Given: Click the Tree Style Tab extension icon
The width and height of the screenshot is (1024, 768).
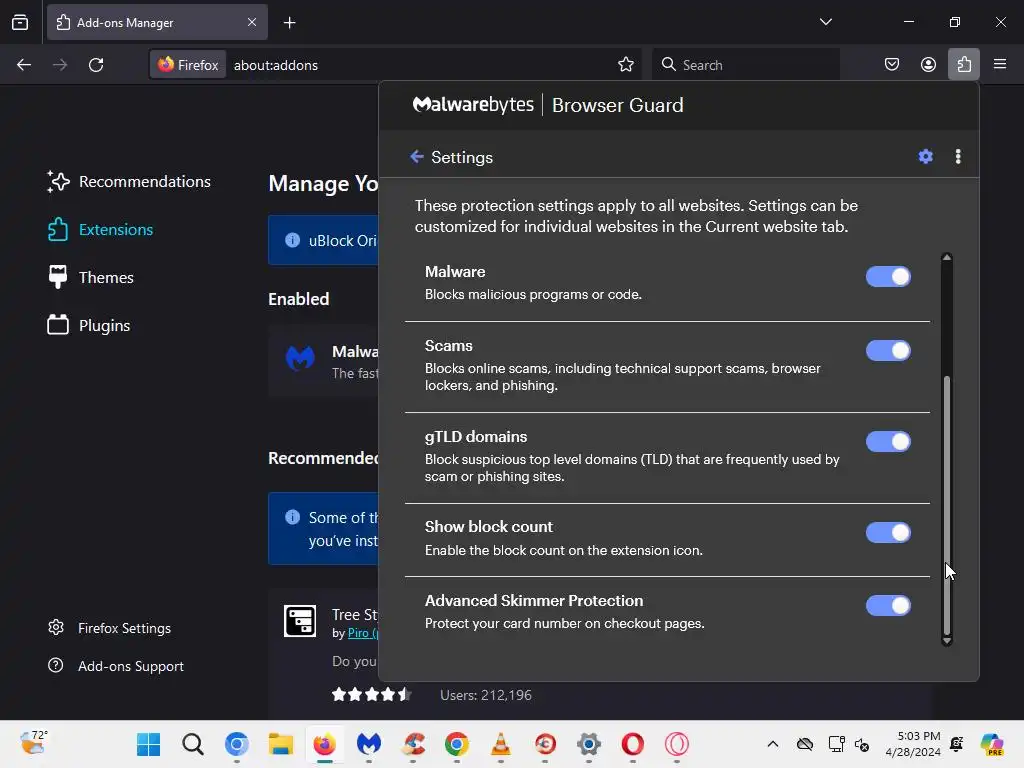Looking at the screenshot, I should coord(300,620).
